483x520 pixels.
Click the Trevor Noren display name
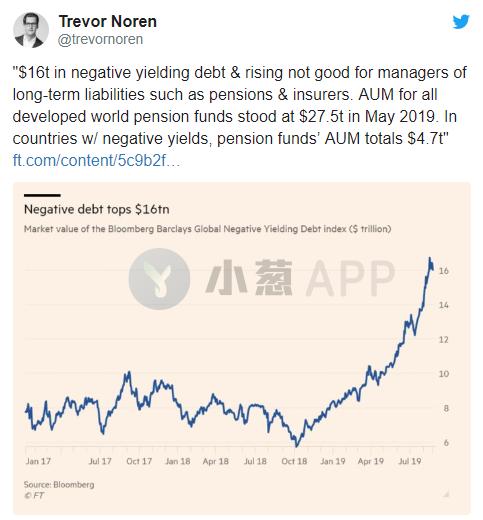(x=108, y=21)
